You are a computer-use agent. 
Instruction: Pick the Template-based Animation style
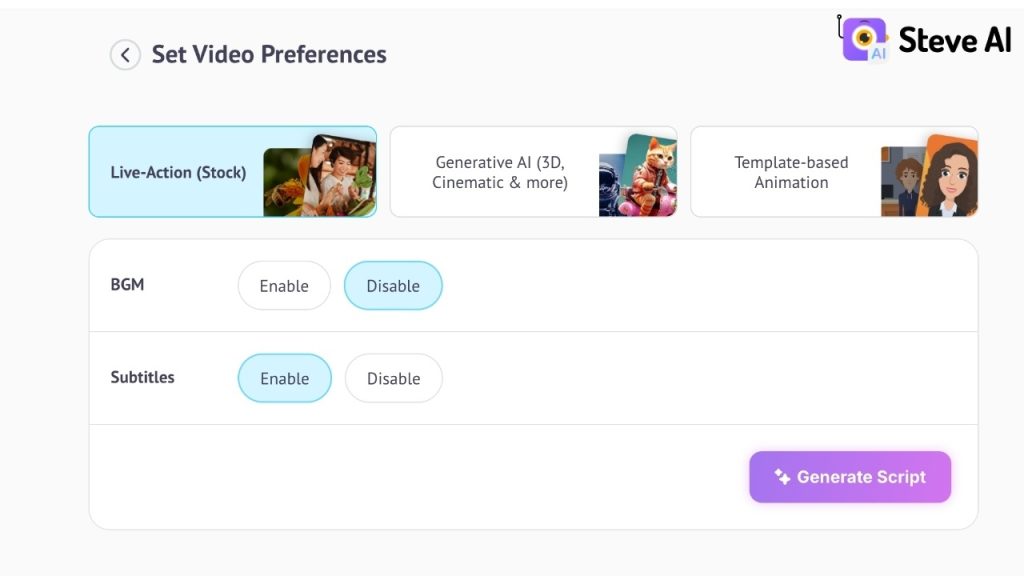click(792, 171)
